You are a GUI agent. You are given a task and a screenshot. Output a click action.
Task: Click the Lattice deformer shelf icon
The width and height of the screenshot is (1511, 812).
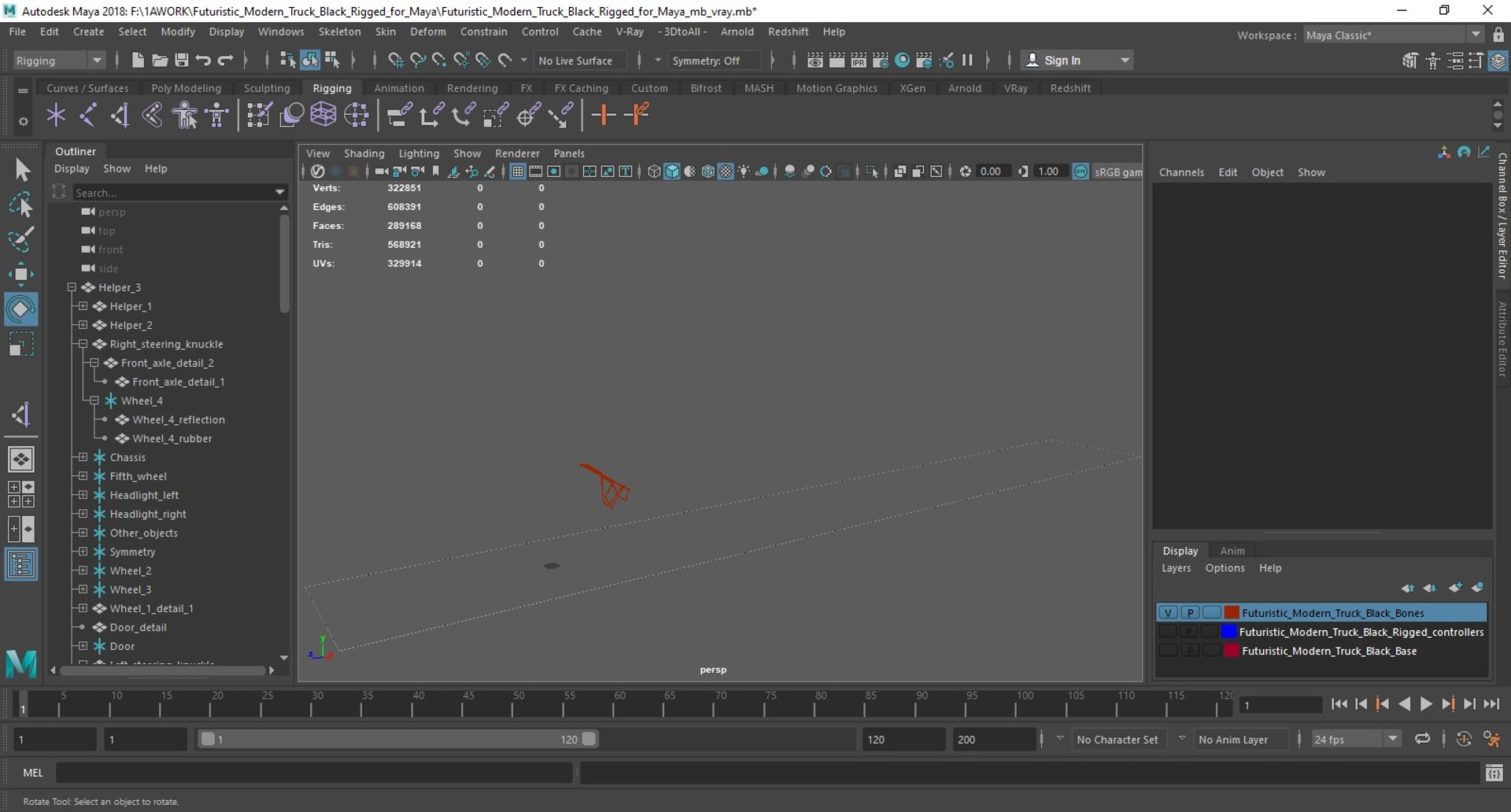323,116
